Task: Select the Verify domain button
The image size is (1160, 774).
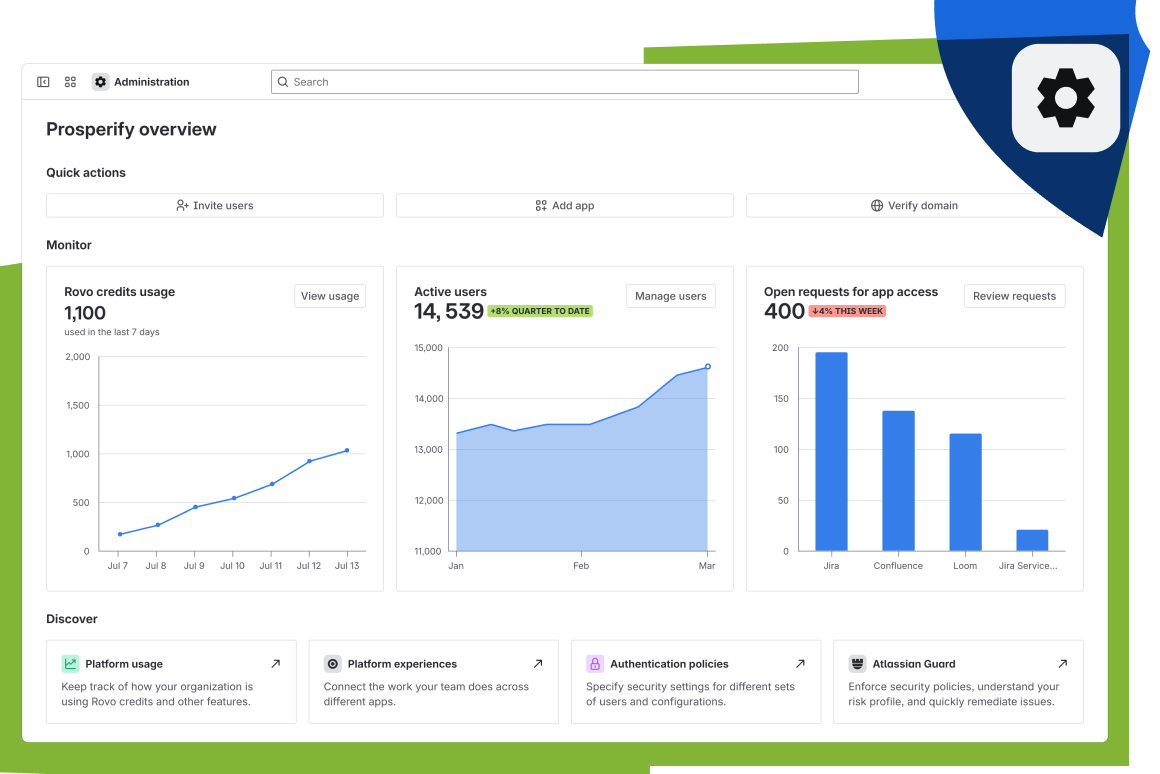Action: (914, 206)
